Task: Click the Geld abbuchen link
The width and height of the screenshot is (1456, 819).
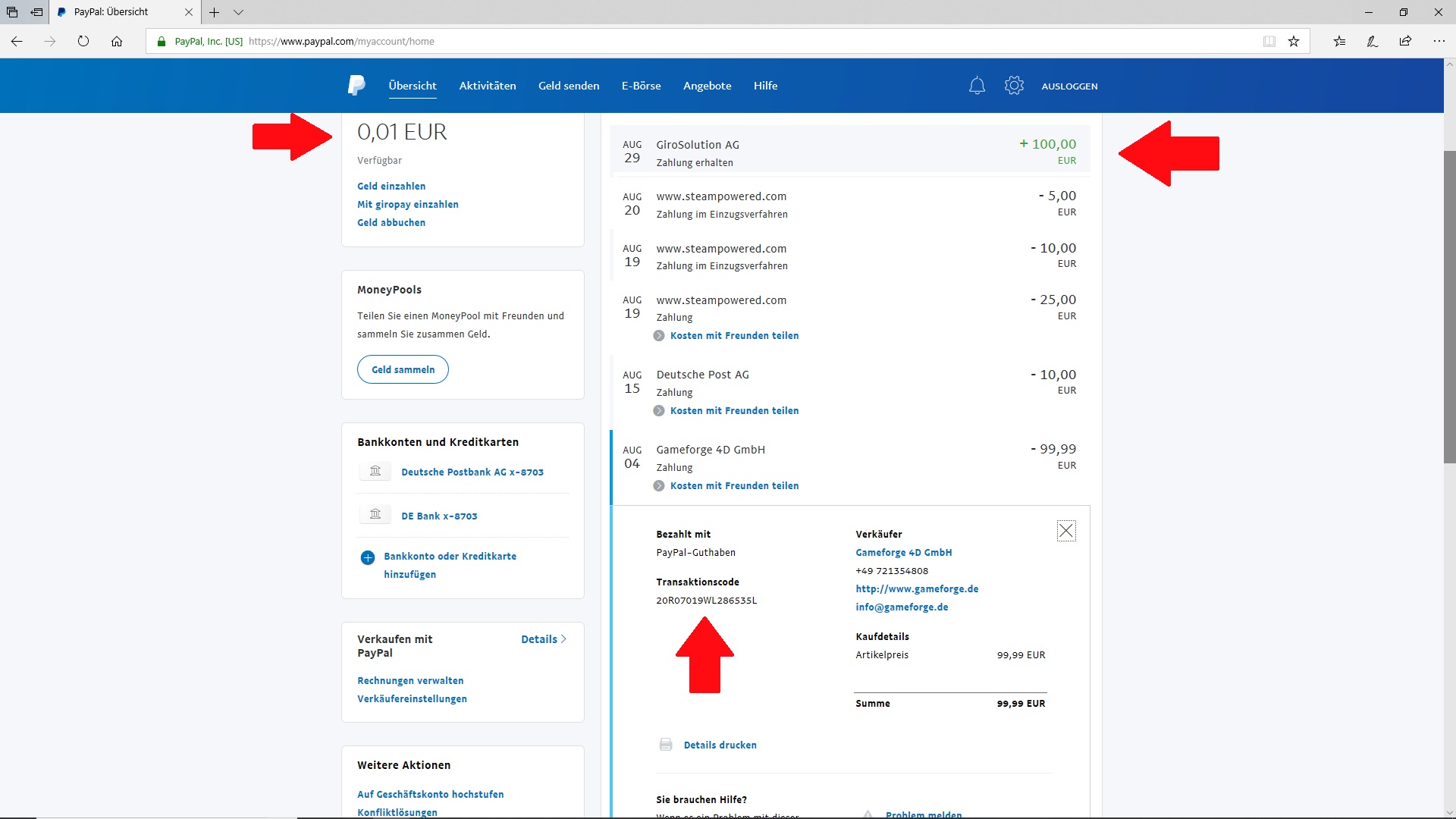Action: pyautogui.click(x=391, y=222)
